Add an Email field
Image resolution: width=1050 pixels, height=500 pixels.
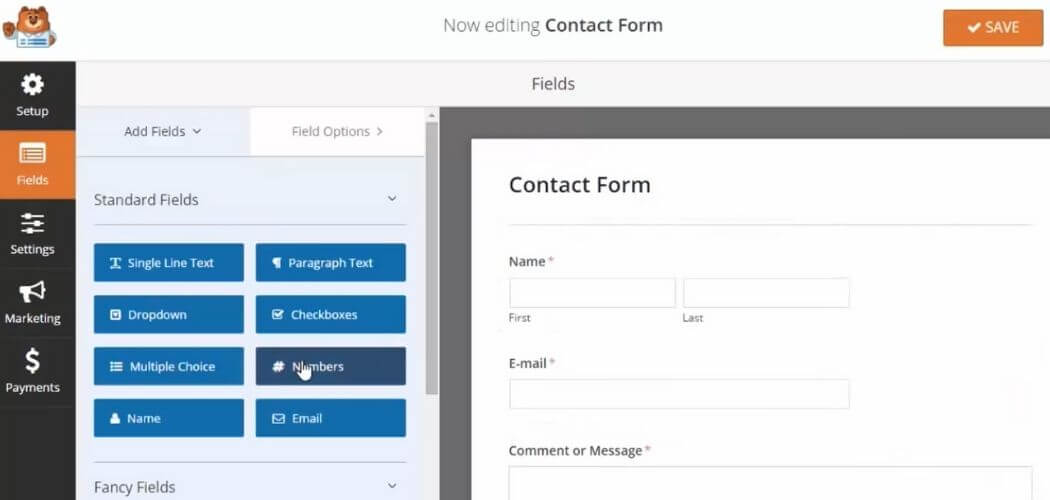(331, 418)
